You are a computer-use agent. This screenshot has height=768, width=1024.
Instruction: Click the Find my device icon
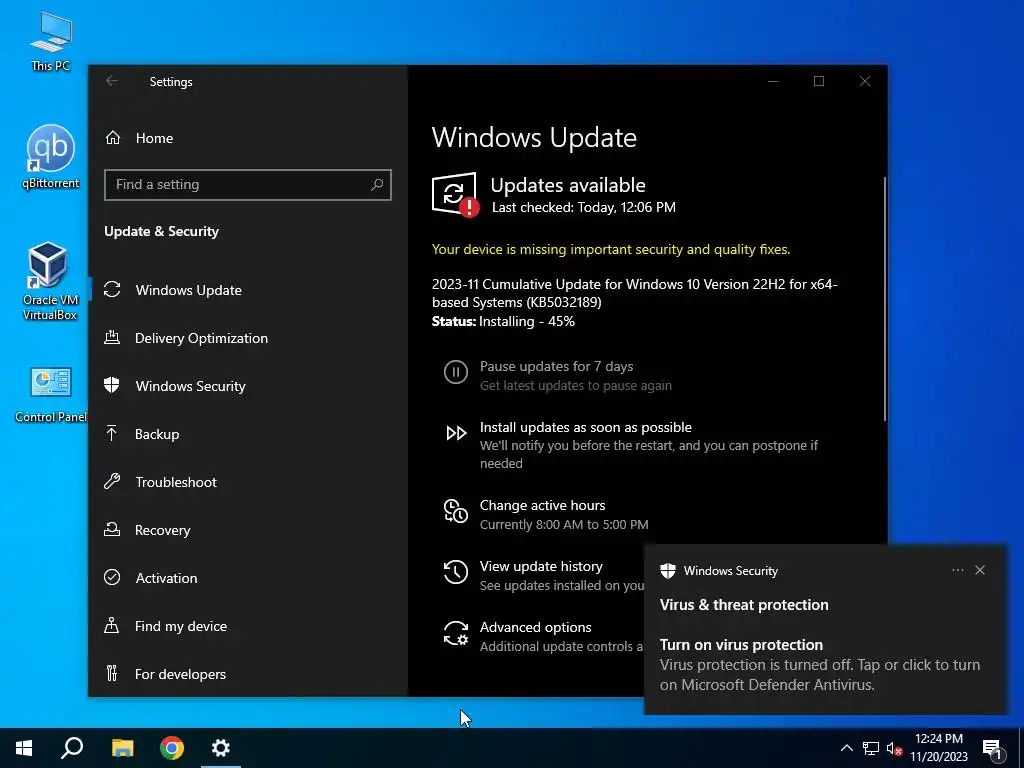112,625
